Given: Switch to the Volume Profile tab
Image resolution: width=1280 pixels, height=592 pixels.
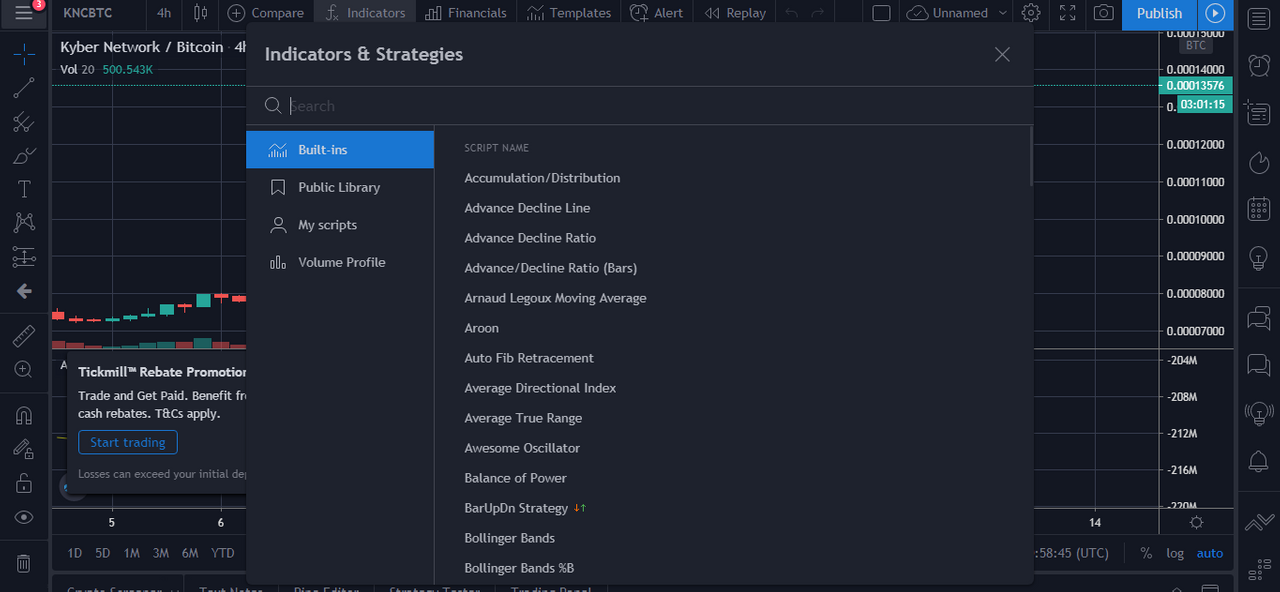Looking at the screenshot, I should point(340,262).
